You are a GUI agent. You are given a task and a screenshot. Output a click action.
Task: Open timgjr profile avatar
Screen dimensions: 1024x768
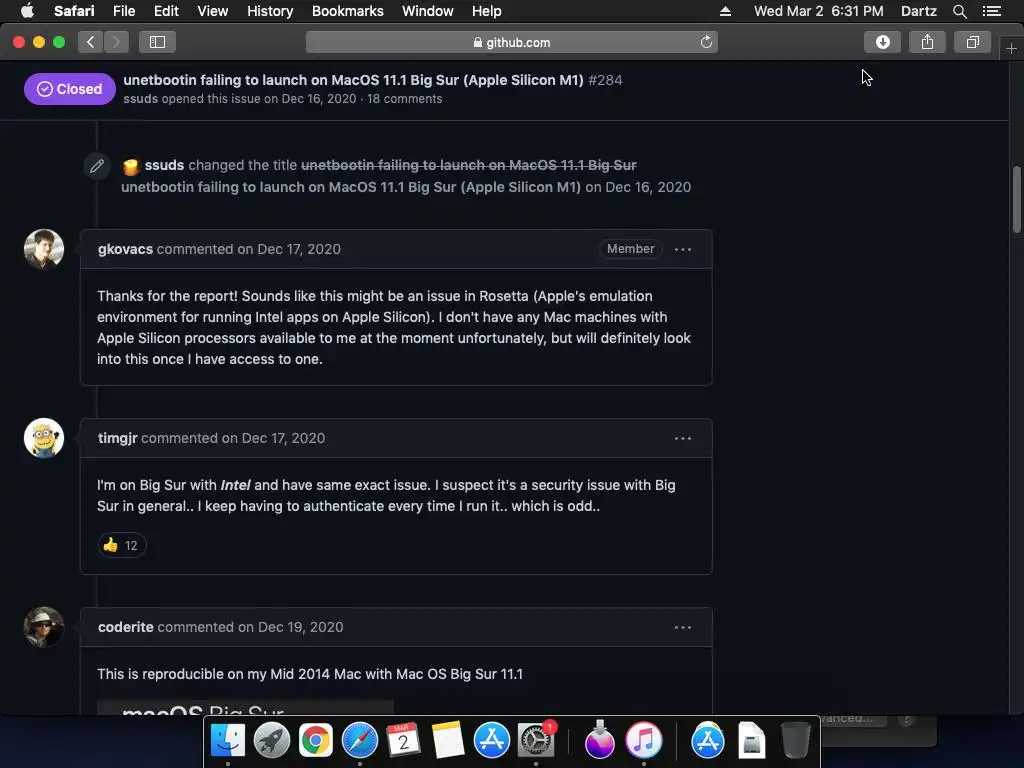tap(44, 438)
